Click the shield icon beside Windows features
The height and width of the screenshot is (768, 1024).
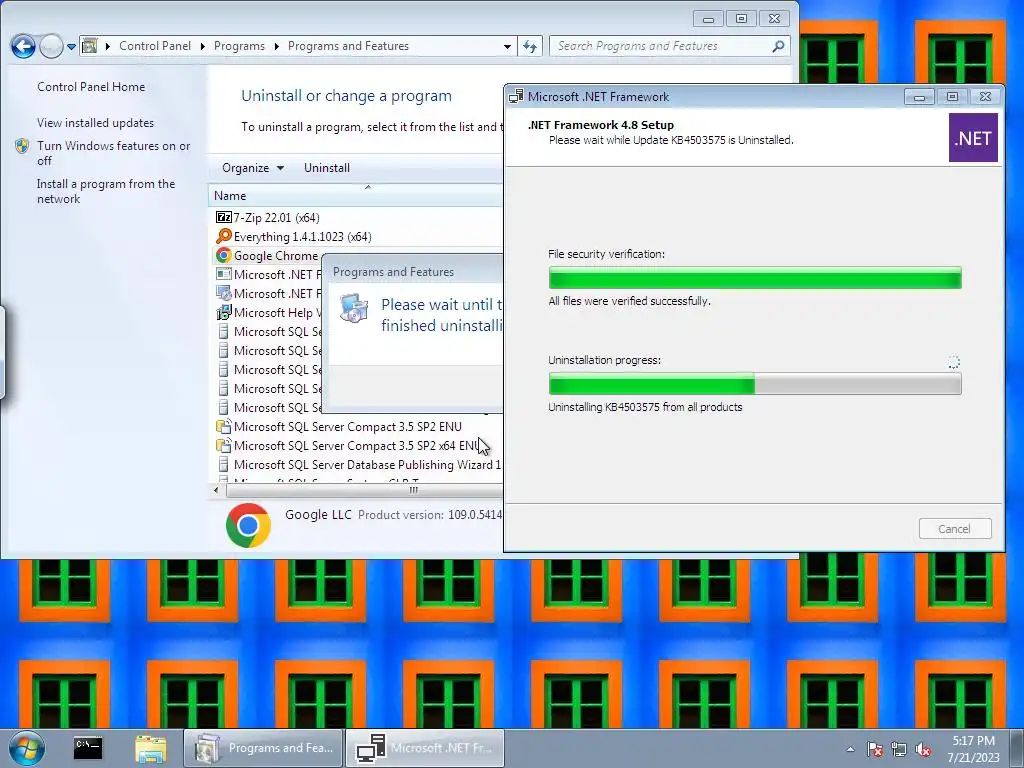(x=22, y=146)
